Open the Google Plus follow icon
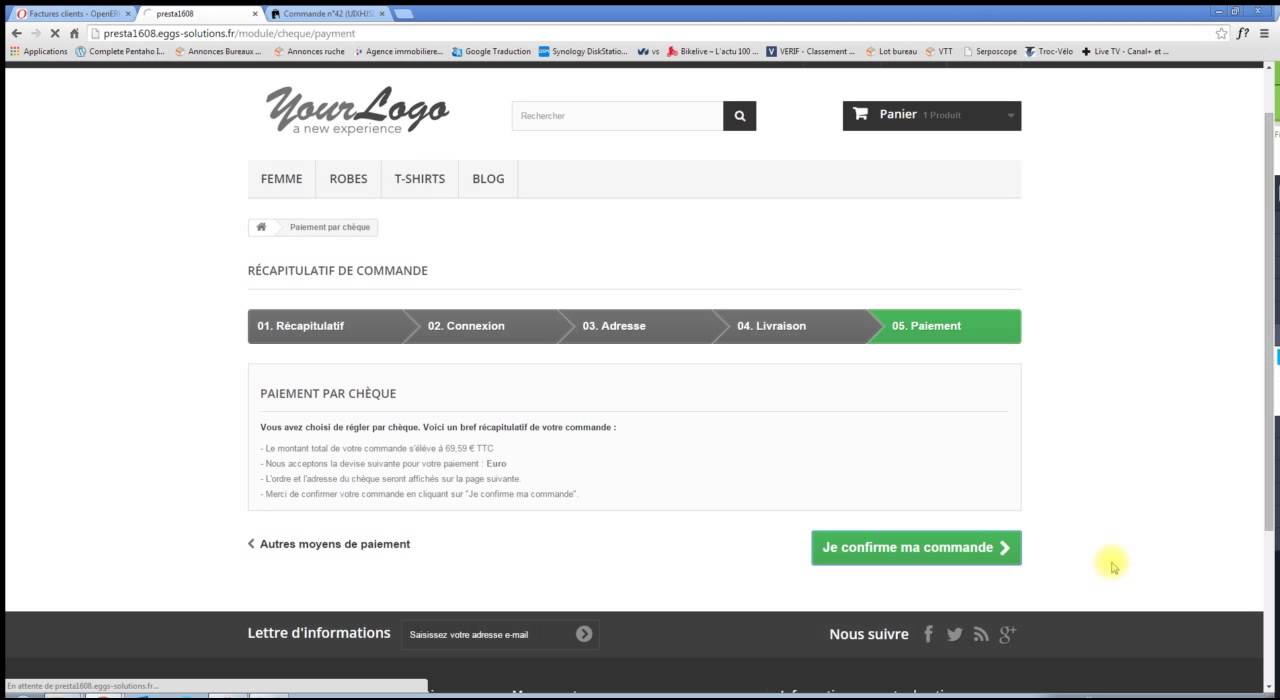Screen dimensions: 1280x700 (x=1007, y=634)
